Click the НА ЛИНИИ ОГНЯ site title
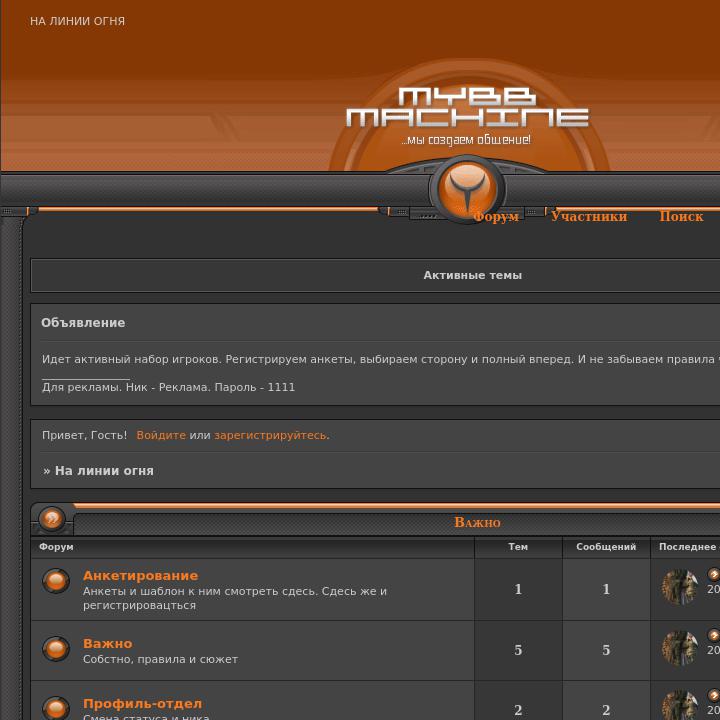Viewport: 720px width, 720px height. [77, 21]
